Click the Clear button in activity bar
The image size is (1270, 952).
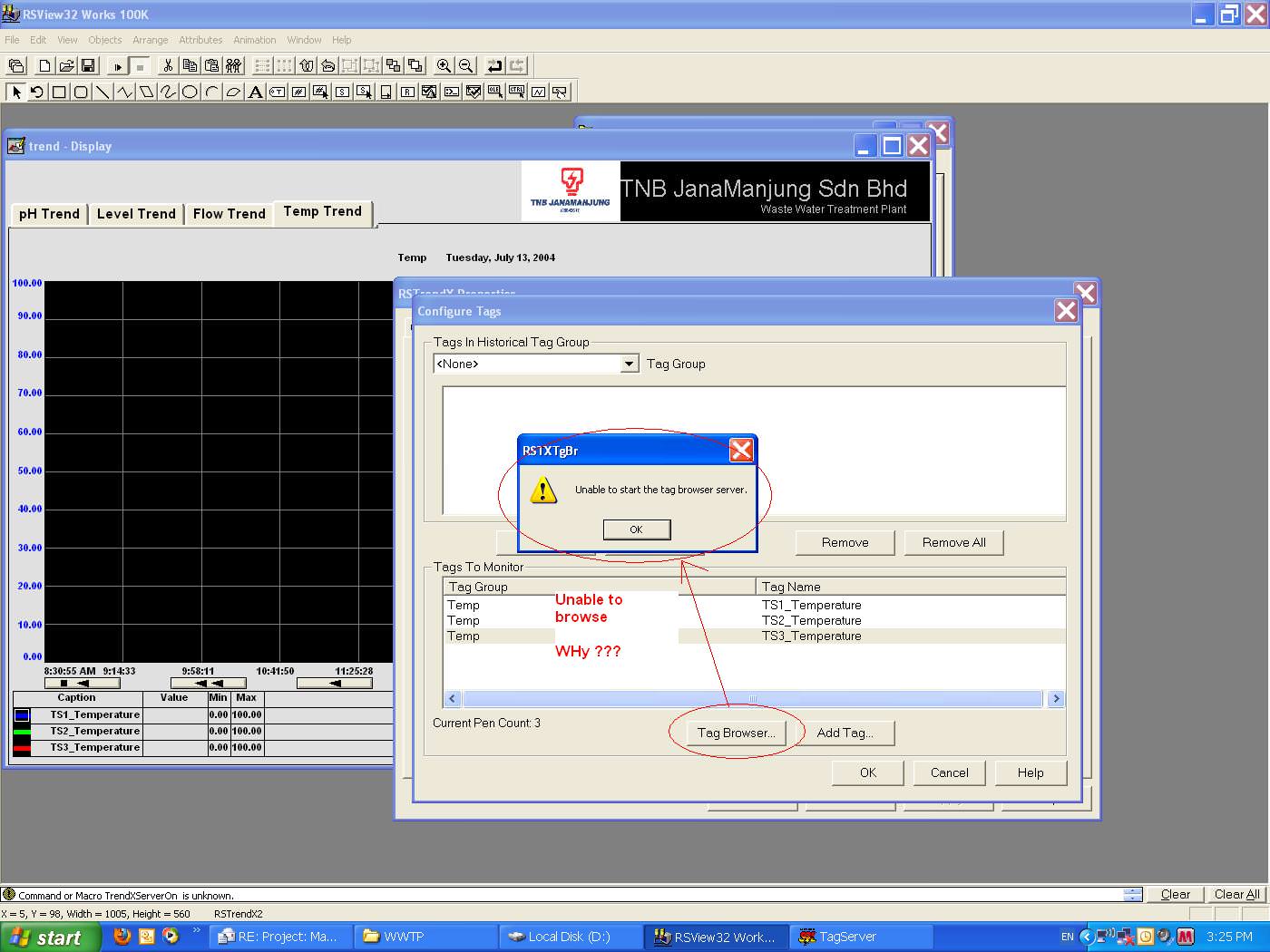tap(1176, 894)
